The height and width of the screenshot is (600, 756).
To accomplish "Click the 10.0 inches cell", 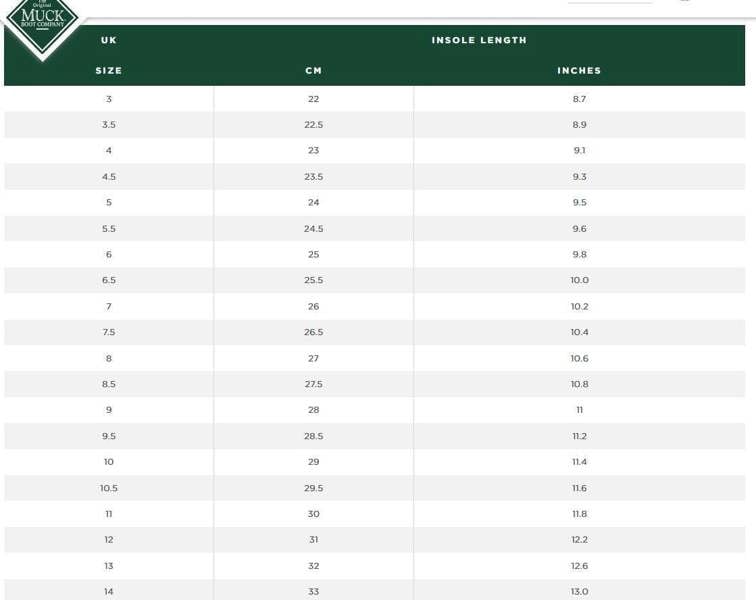I will [x=579, y=280].
